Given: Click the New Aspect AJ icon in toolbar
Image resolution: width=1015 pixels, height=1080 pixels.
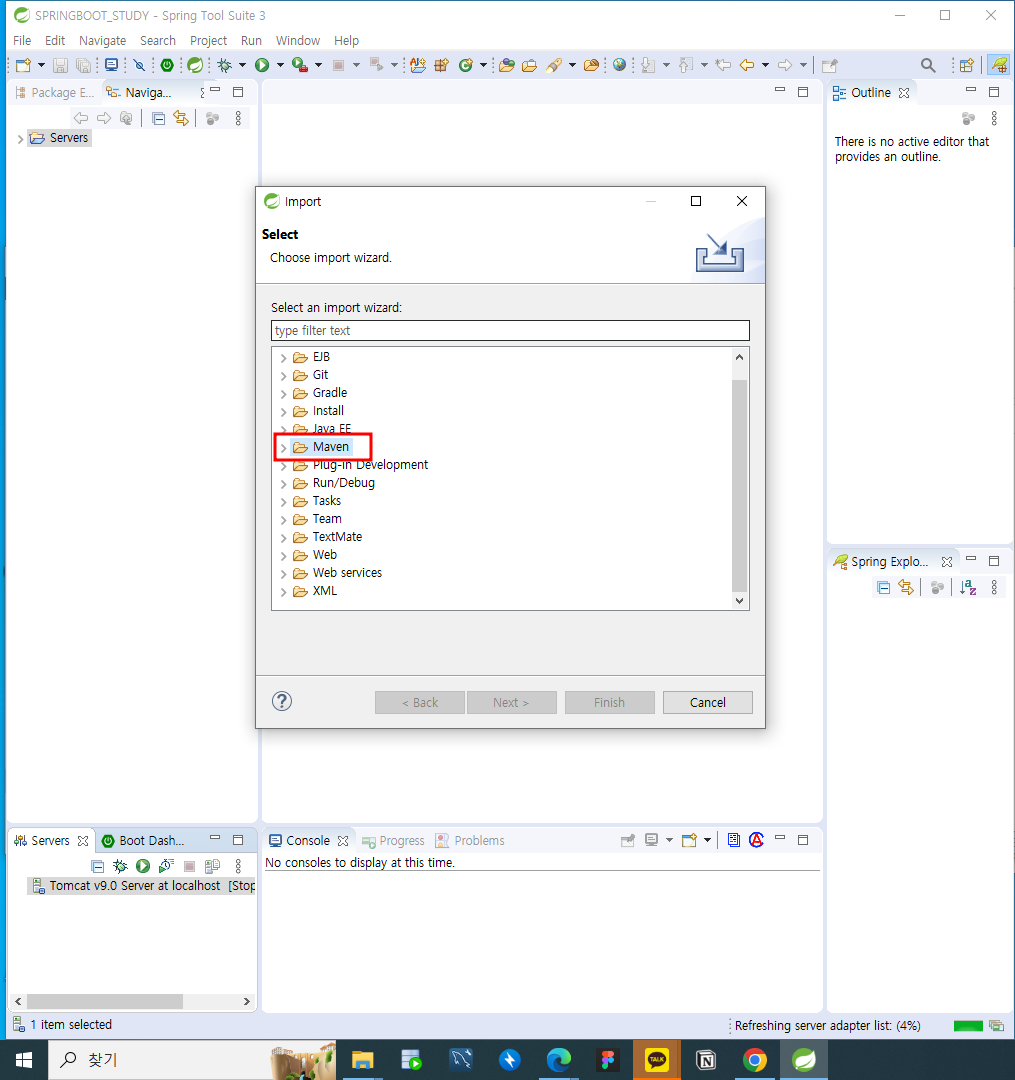Looking at the screenshot, I should (417, 65).
